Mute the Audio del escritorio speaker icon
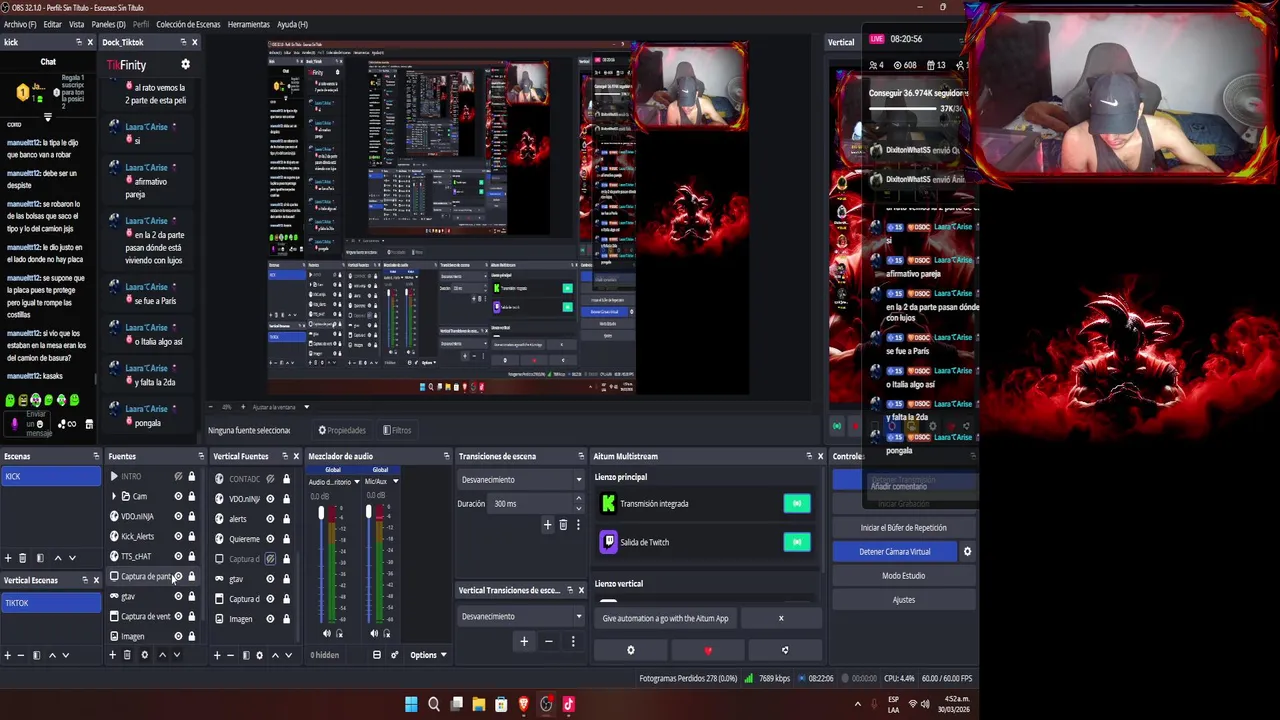This screenshot has height=720, width=1280. [x=326, y=633]
